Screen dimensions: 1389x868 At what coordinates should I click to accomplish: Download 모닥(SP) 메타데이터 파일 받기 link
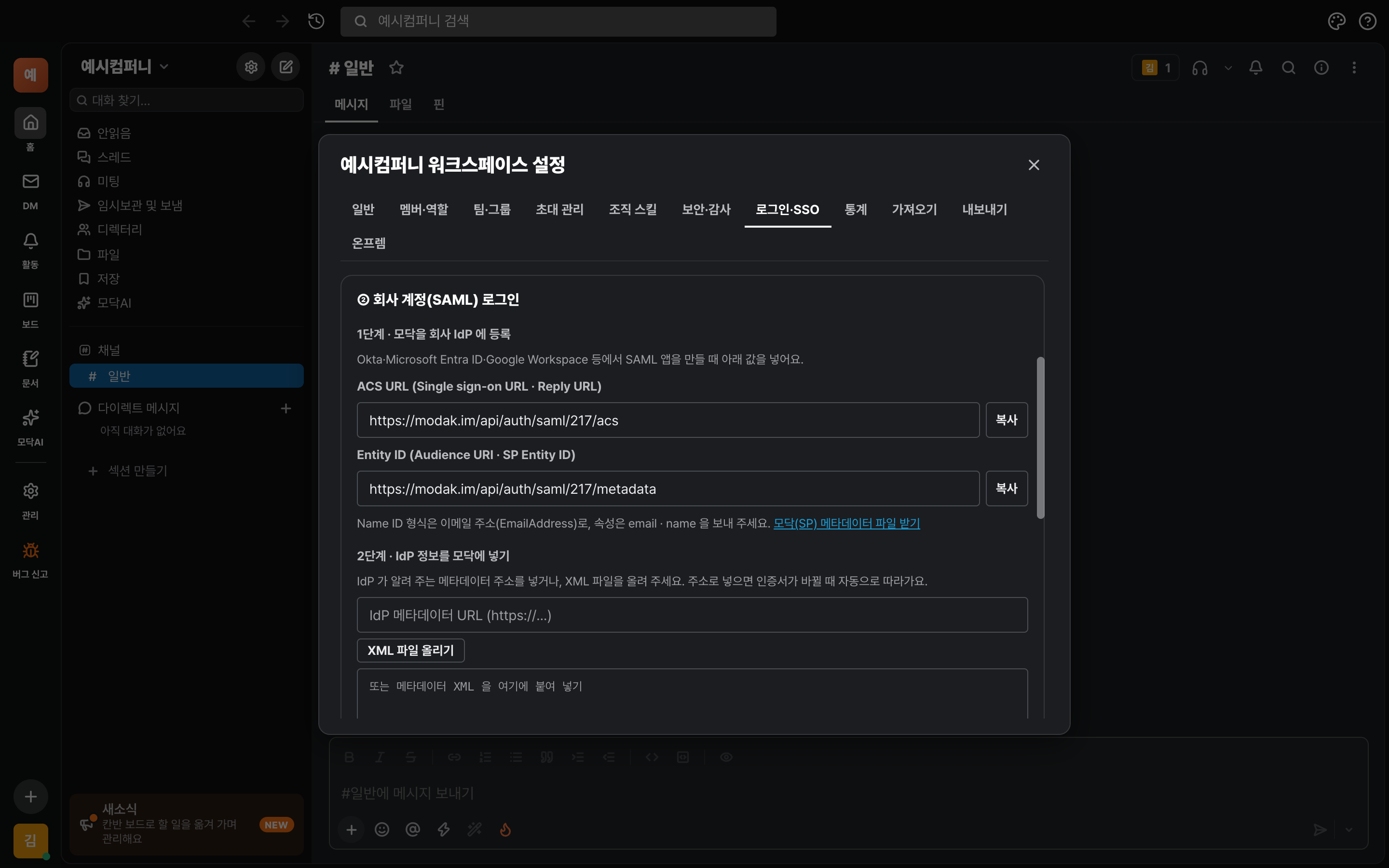(x=846, y=523)
